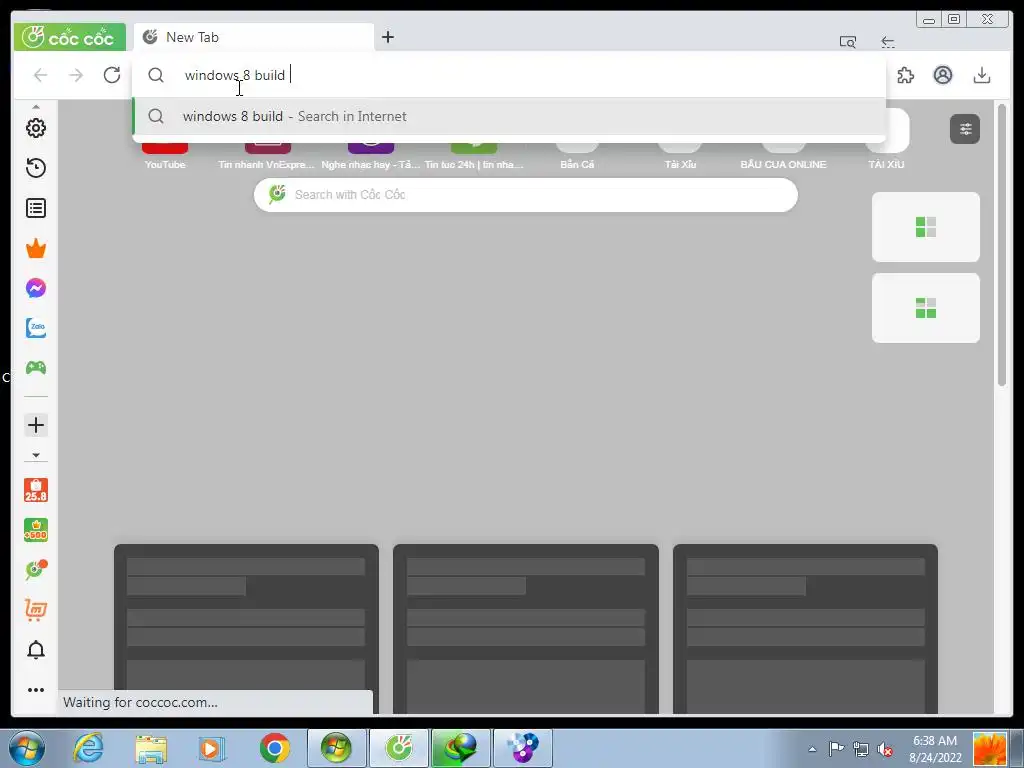Open a new tab with plus button
Screen dimensions: 1024x768
[x=388, y=37]
